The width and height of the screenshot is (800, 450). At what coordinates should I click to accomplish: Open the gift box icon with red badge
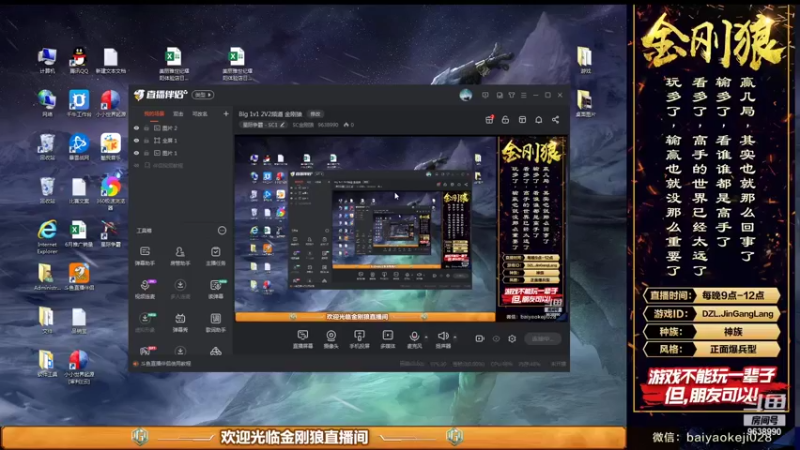point(489,119)
